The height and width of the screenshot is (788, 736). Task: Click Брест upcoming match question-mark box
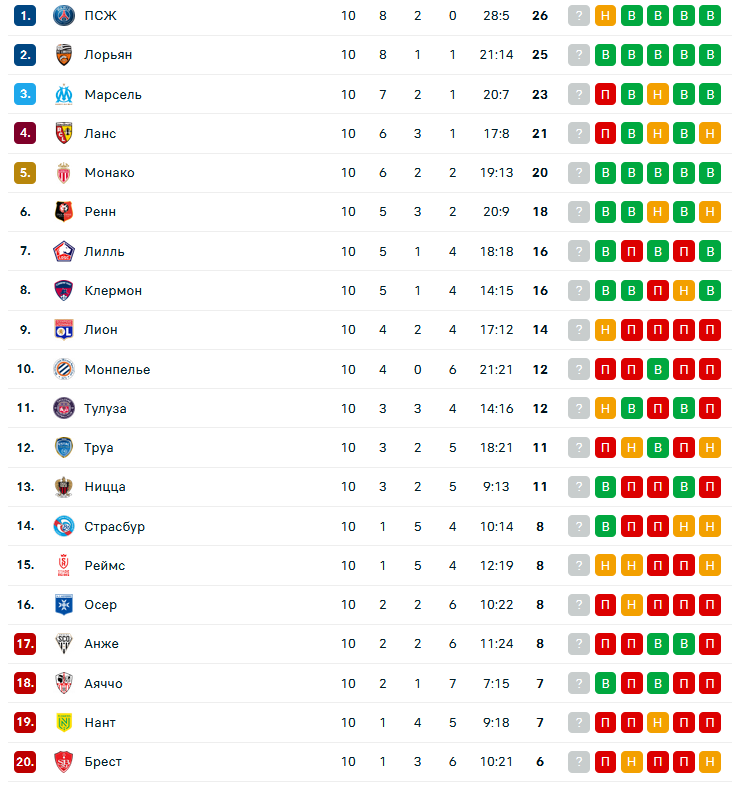pyautogui.click(x=579, y=761)
